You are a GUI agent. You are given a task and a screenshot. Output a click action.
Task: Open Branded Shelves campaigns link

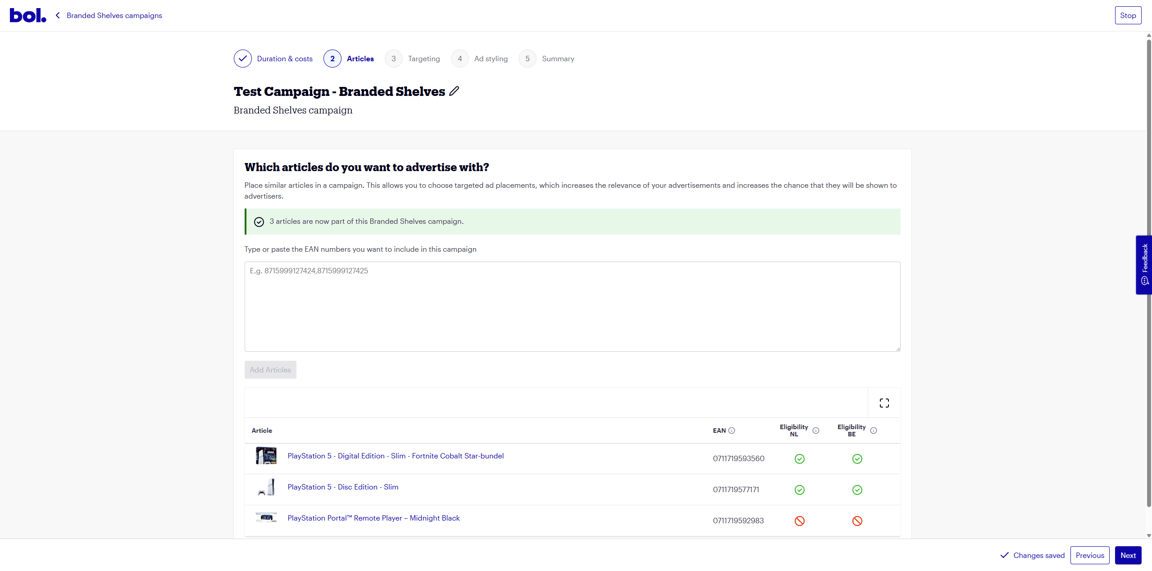[x=114, y=15]
